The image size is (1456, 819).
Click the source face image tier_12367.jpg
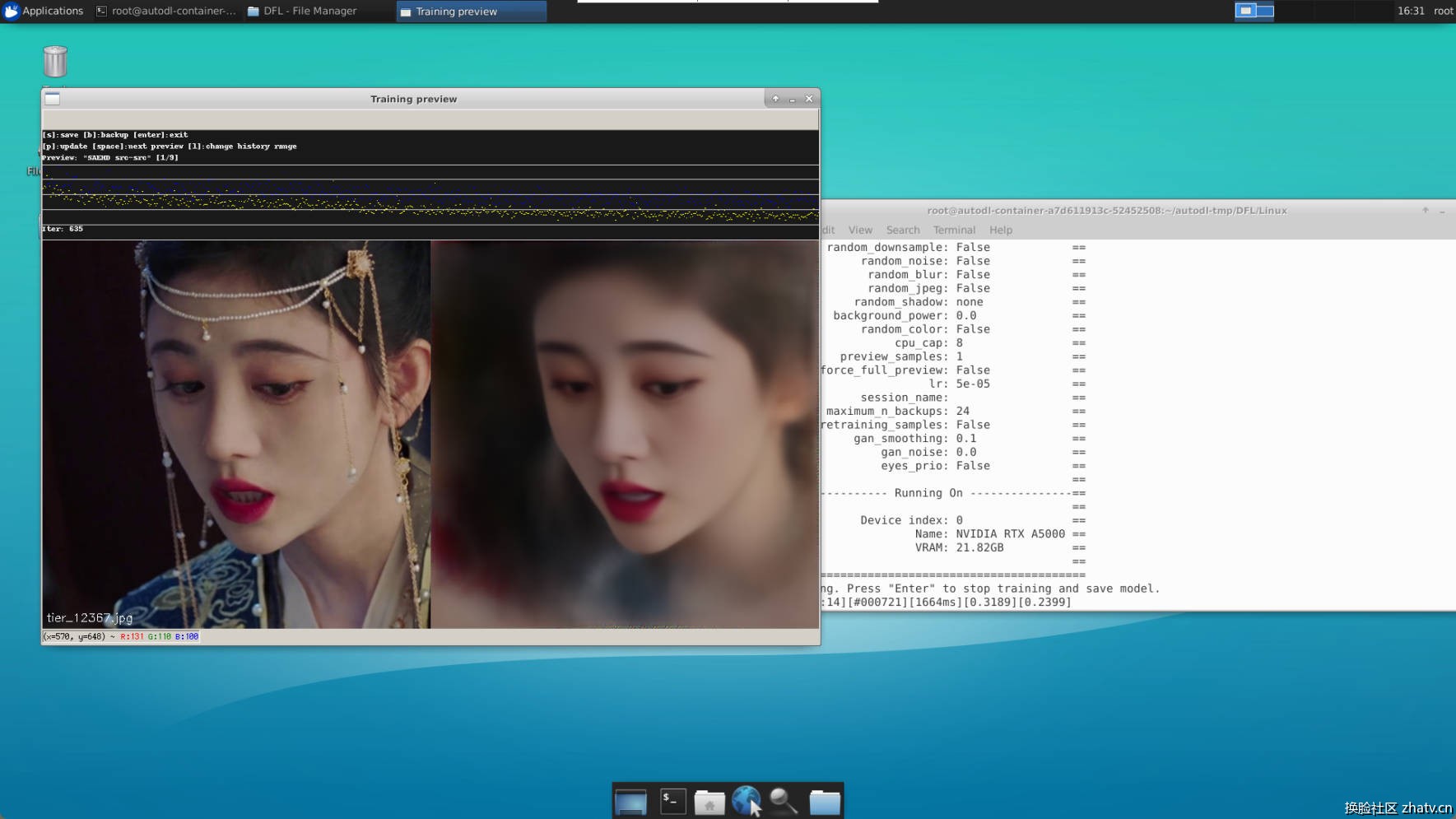point(236,434)
